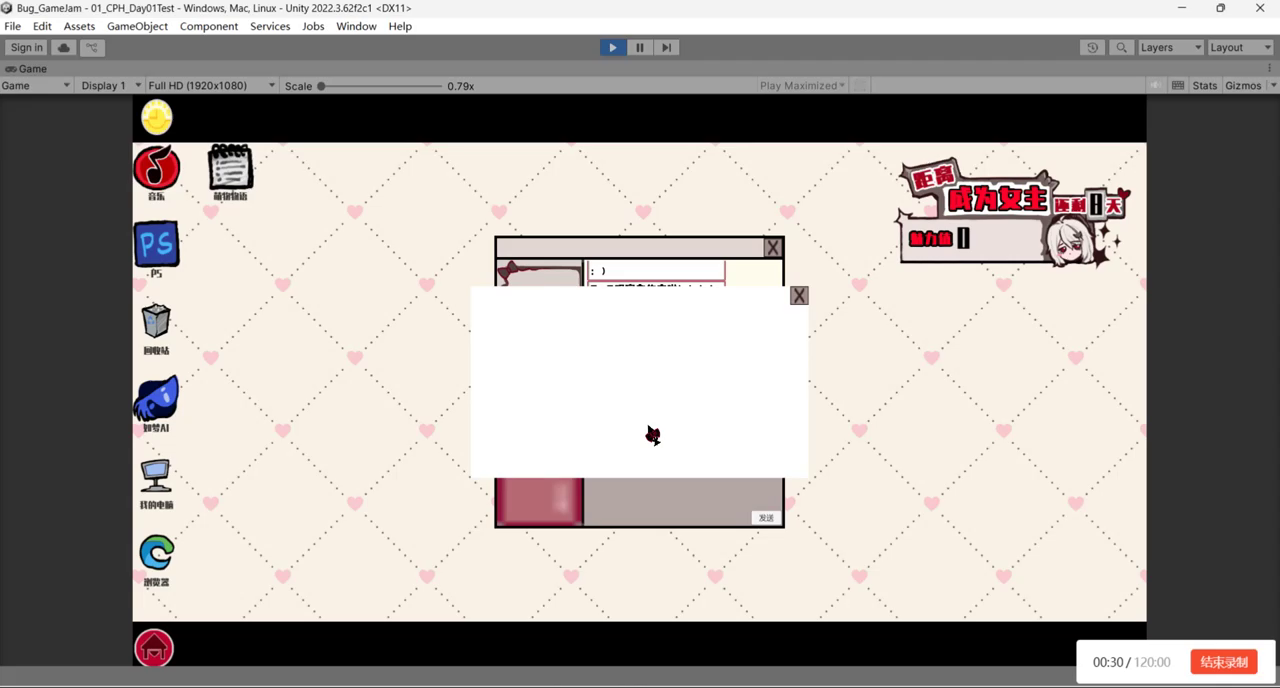The height and width of the screenshot is (688, 1280).
Task: Toggle the Stats overlay in Game view
Action: pyautogui.click(x=1204, y=86)
